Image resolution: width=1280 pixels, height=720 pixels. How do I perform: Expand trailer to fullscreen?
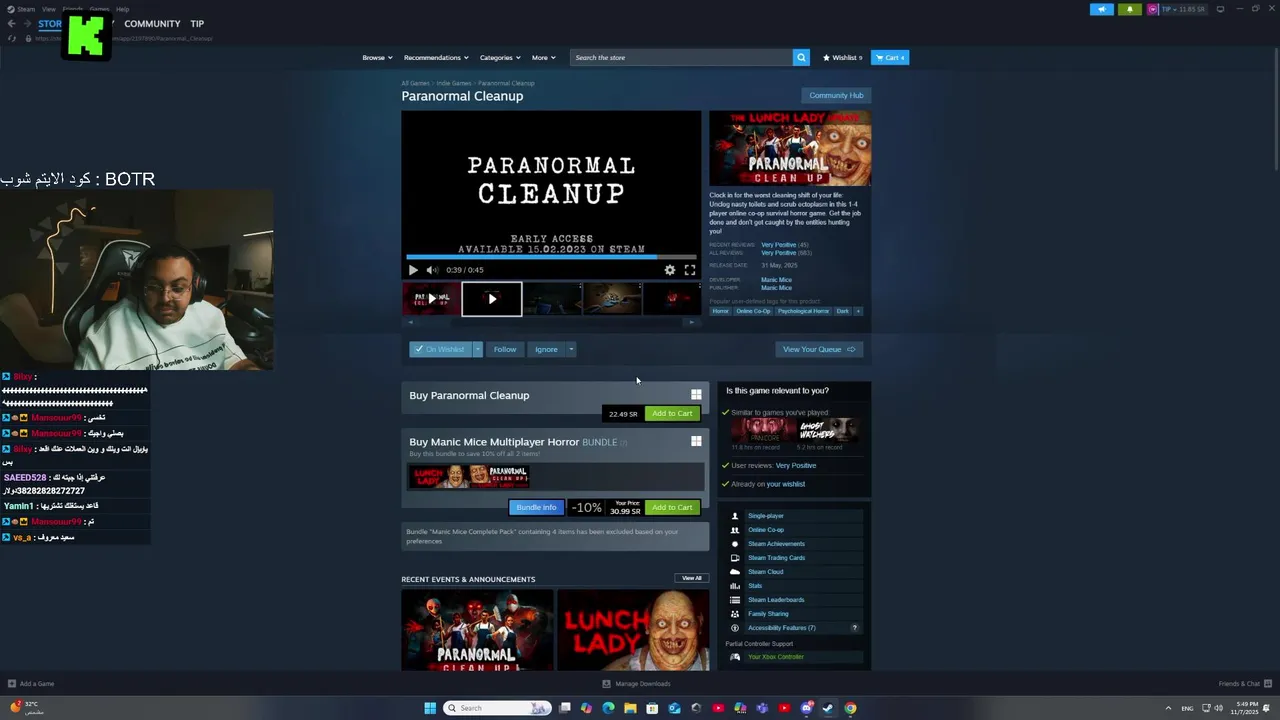click(x=690, y=270)
